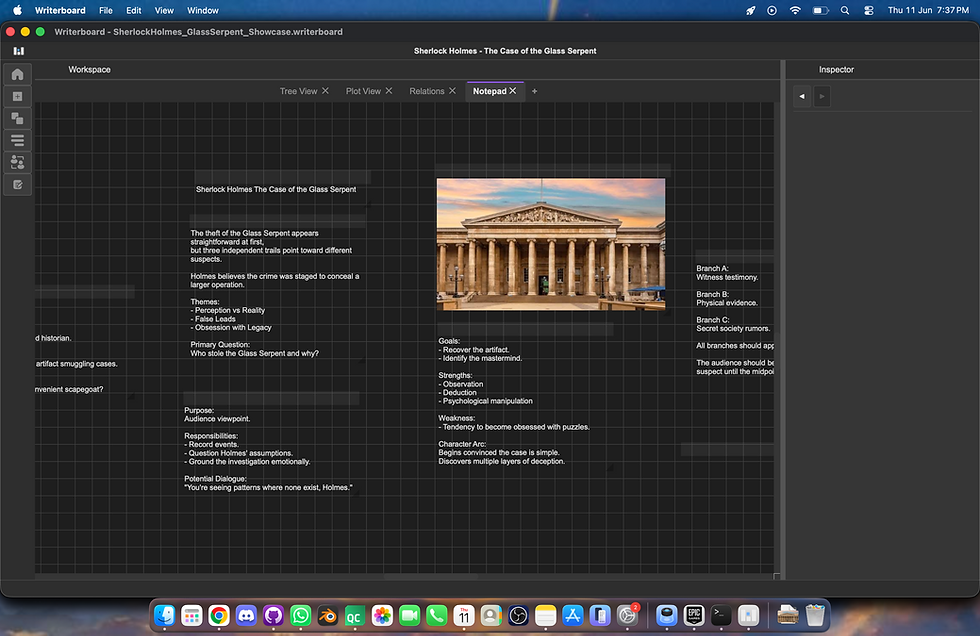Click the Workspace panel header
The width and height of the screenshot is (980, 636).
pyautogui.click(x=89, y=69)
